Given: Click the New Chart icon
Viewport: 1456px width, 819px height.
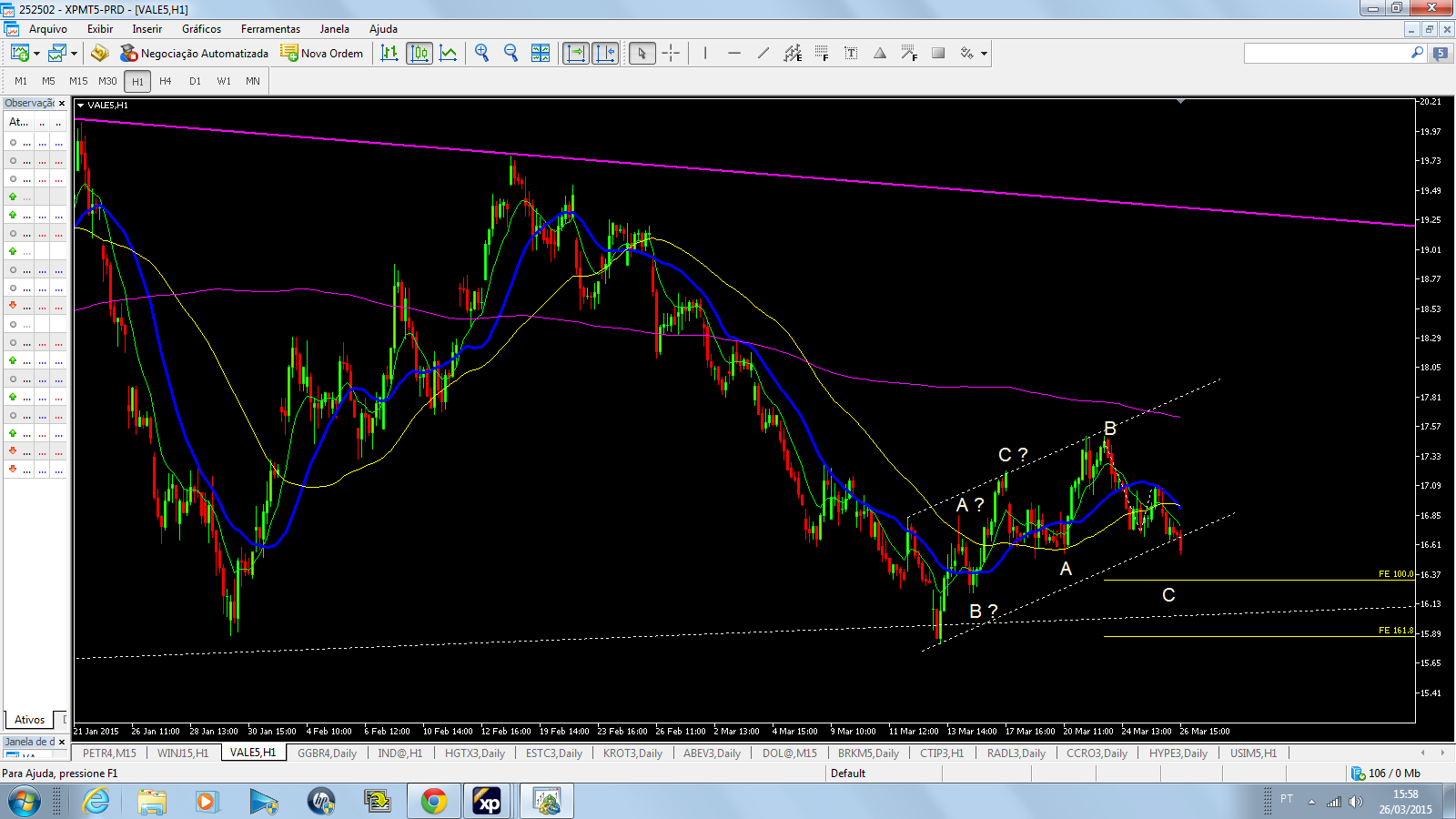Looking at the screenshot, I should coord(19,53).
